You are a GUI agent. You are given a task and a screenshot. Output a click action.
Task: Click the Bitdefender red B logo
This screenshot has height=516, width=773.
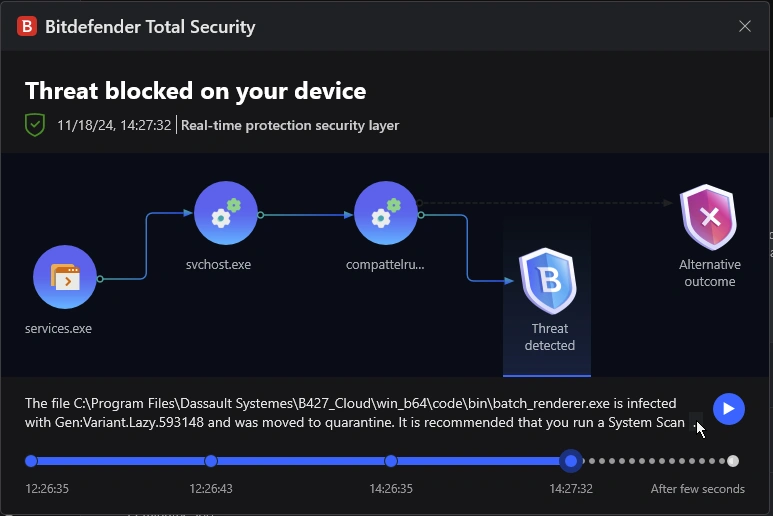[27, 27]
